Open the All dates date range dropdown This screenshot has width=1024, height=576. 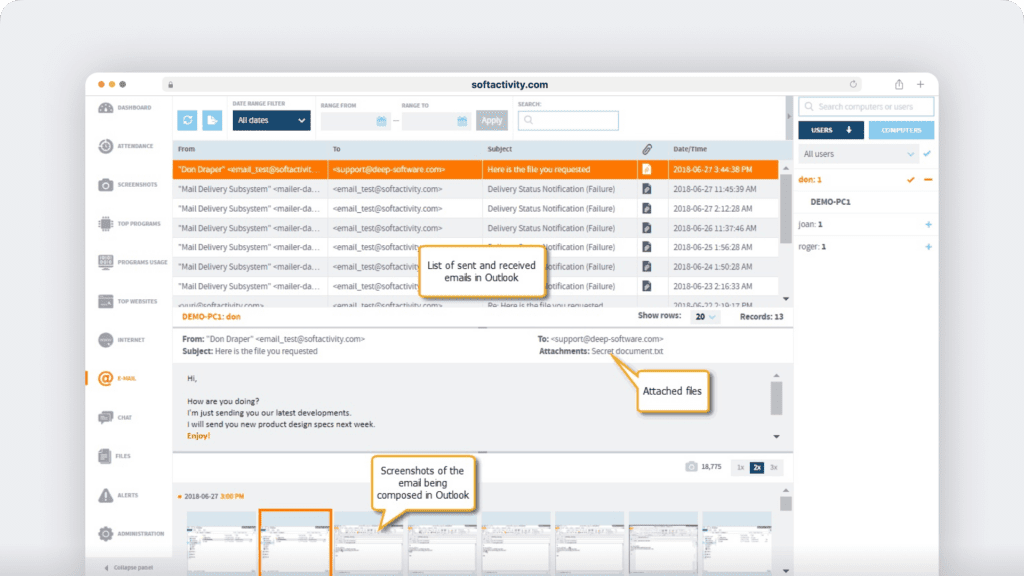click(x=272, y=119)
